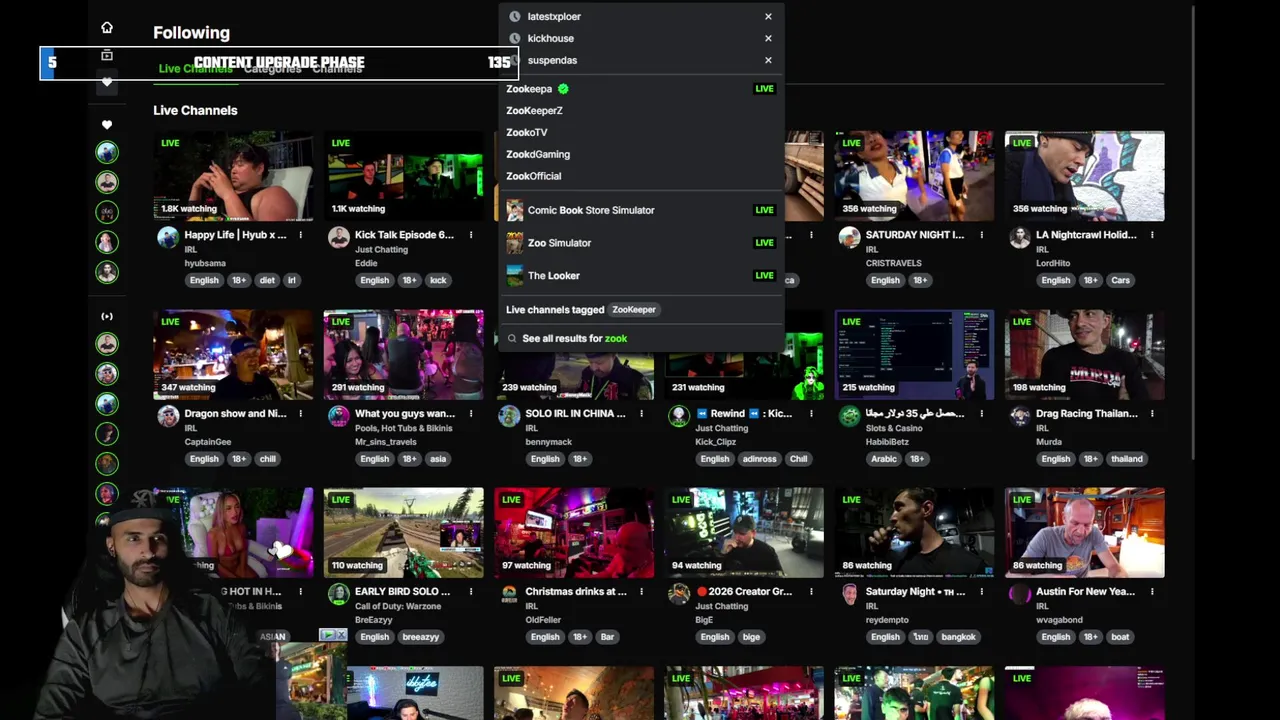This screenshot has height=720, width=1280.
Task: Open options menu for Kick Talk Episode stream
Action: 470,235
